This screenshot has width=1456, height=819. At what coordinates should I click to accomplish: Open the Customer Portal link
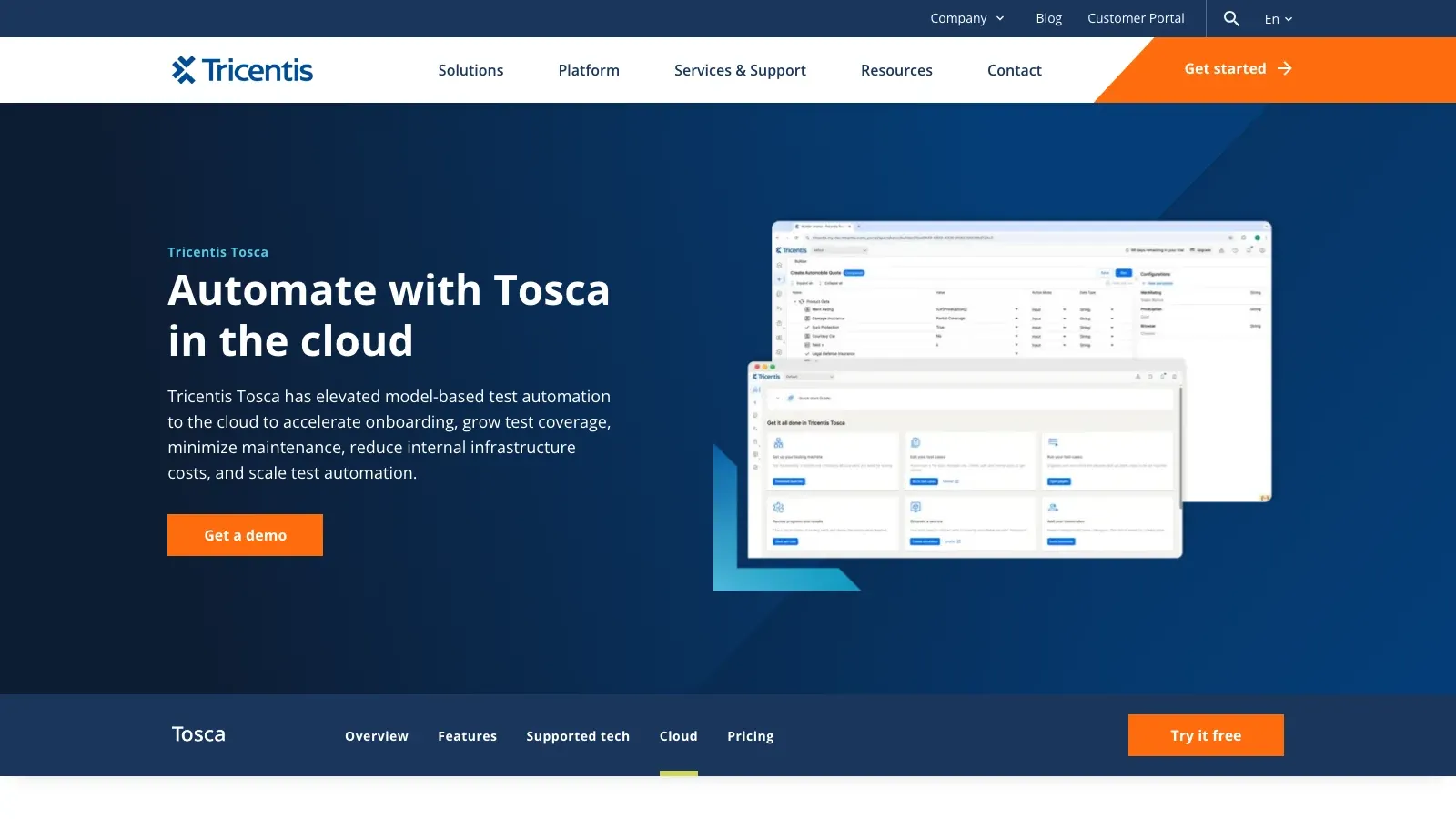coord(1136,18)
